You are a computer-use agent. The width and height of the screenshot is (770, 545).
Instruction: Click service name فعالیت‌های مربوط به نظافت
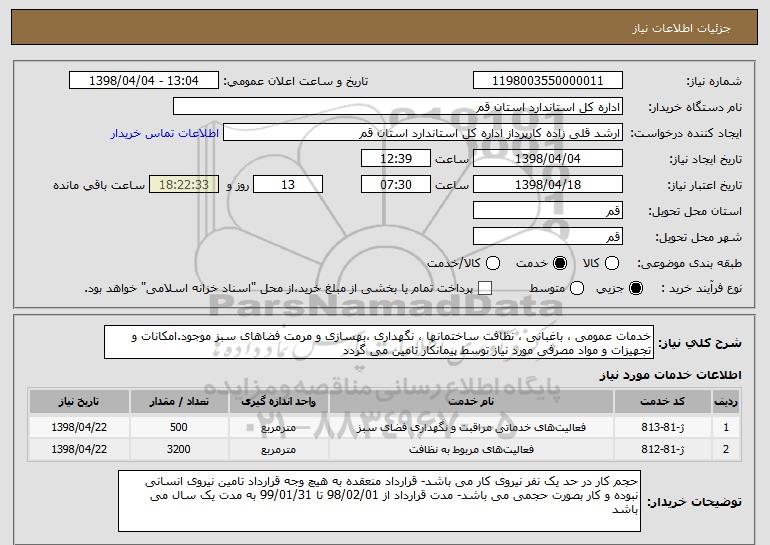(x=471, y=449)
